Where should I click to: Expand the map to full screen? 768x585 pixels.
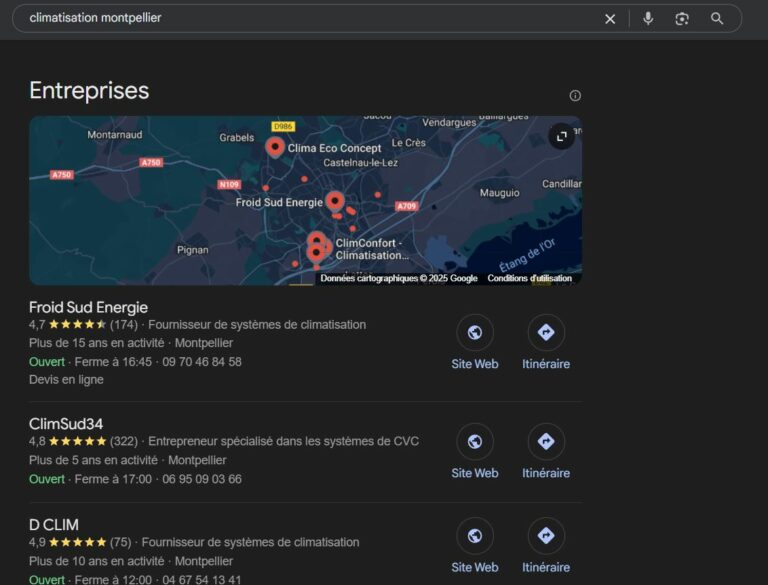click(561, 136)
